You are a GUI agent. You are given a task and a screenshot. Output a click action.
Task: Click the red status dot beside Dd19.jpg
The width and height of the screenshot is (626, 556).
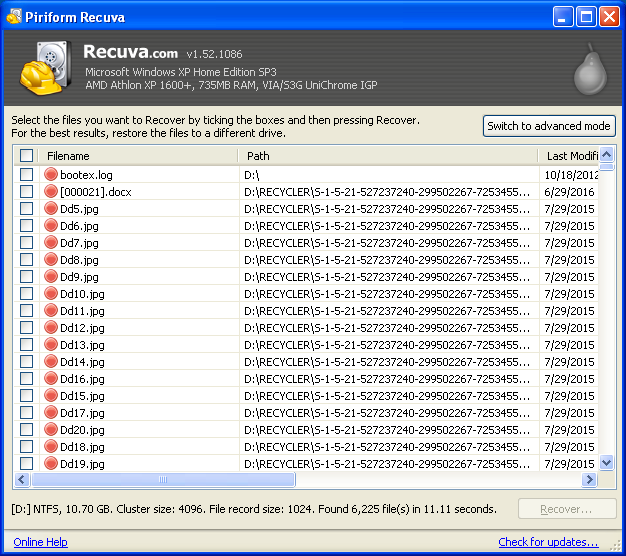pos(51,463)
